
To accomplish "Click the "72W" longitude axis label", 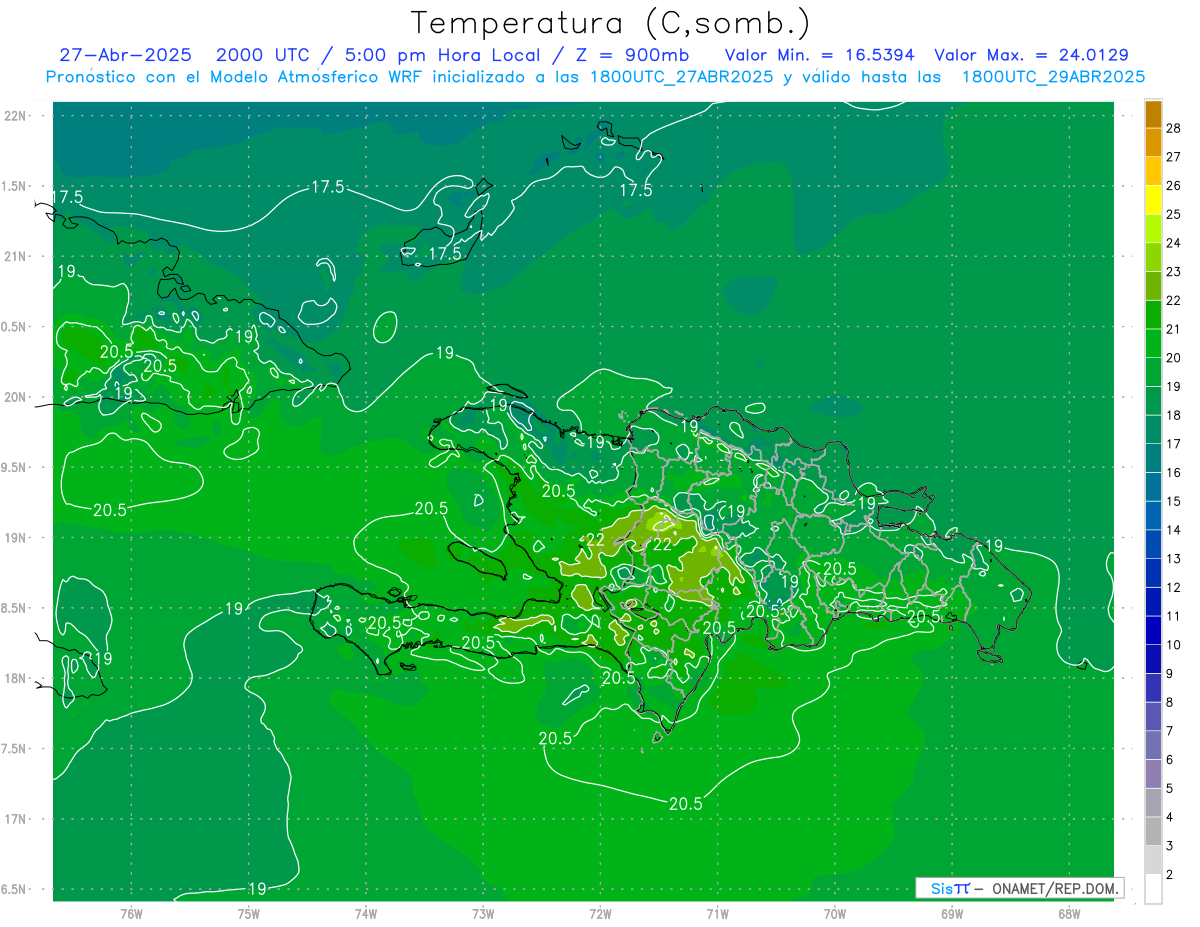I will (x=600, y=913).
